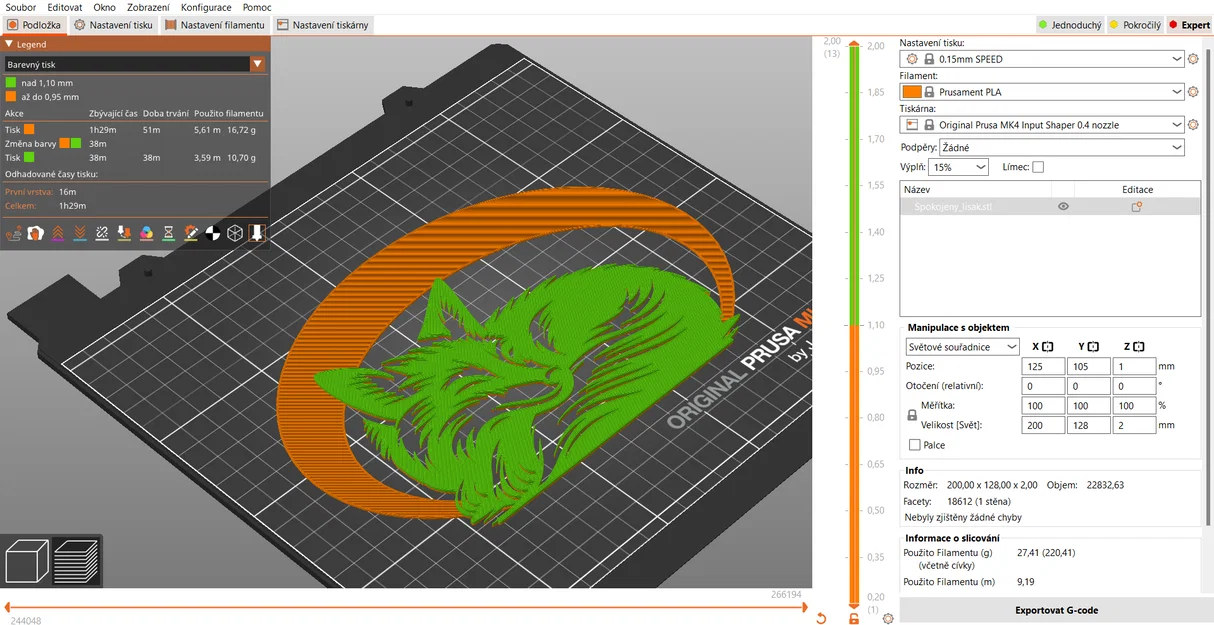Toggle retractions visibility icon
This screenshot has width=1214, height=625.
[58, 233]
